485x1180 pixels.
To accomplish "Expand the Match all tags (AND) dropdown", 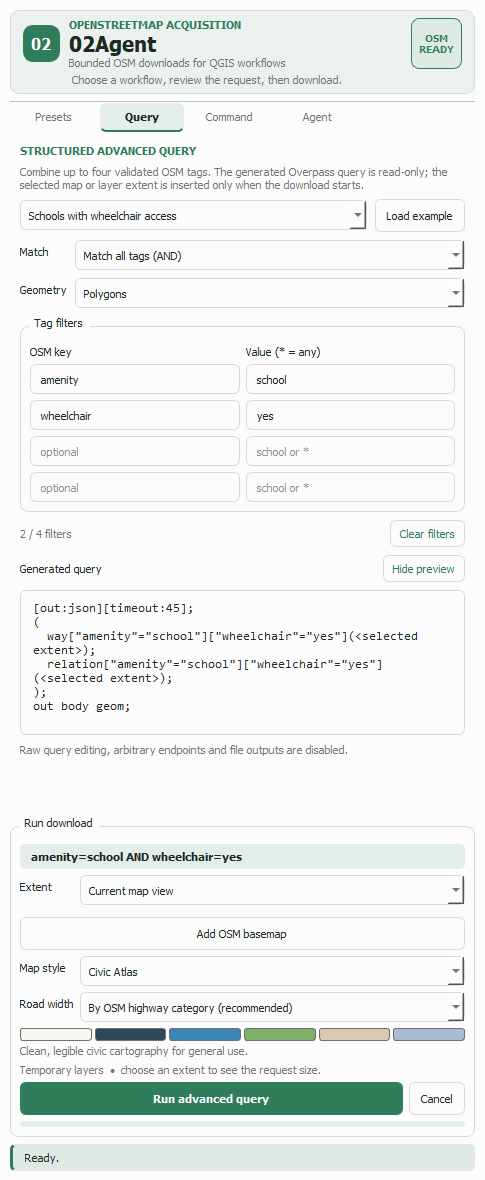I will 270,256.
